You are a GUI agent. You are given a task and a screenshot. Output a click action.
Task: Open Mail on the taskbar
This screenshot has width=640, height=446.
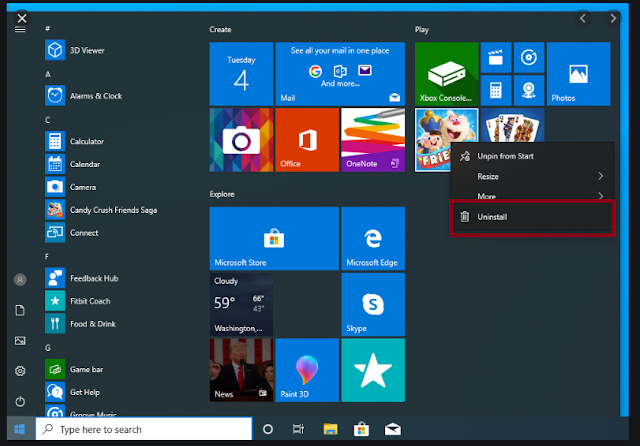click(393, 429)
